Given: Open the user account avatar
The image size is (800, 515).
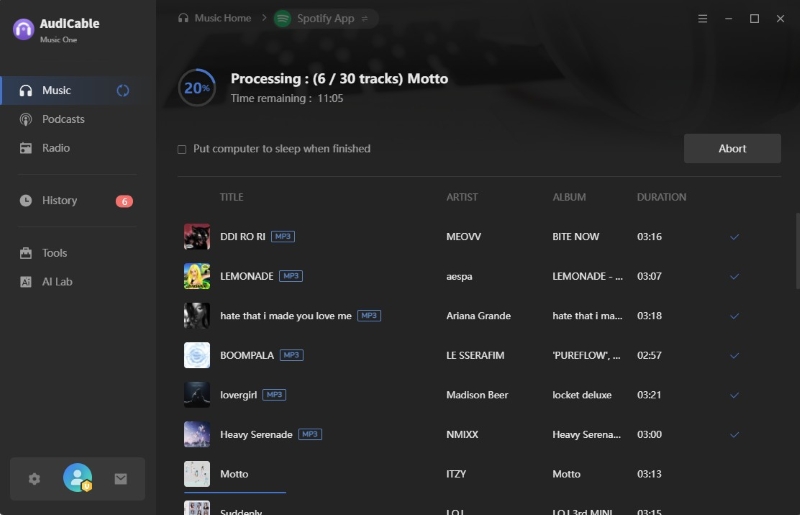Looking at the screenshot, I should 78,478.
